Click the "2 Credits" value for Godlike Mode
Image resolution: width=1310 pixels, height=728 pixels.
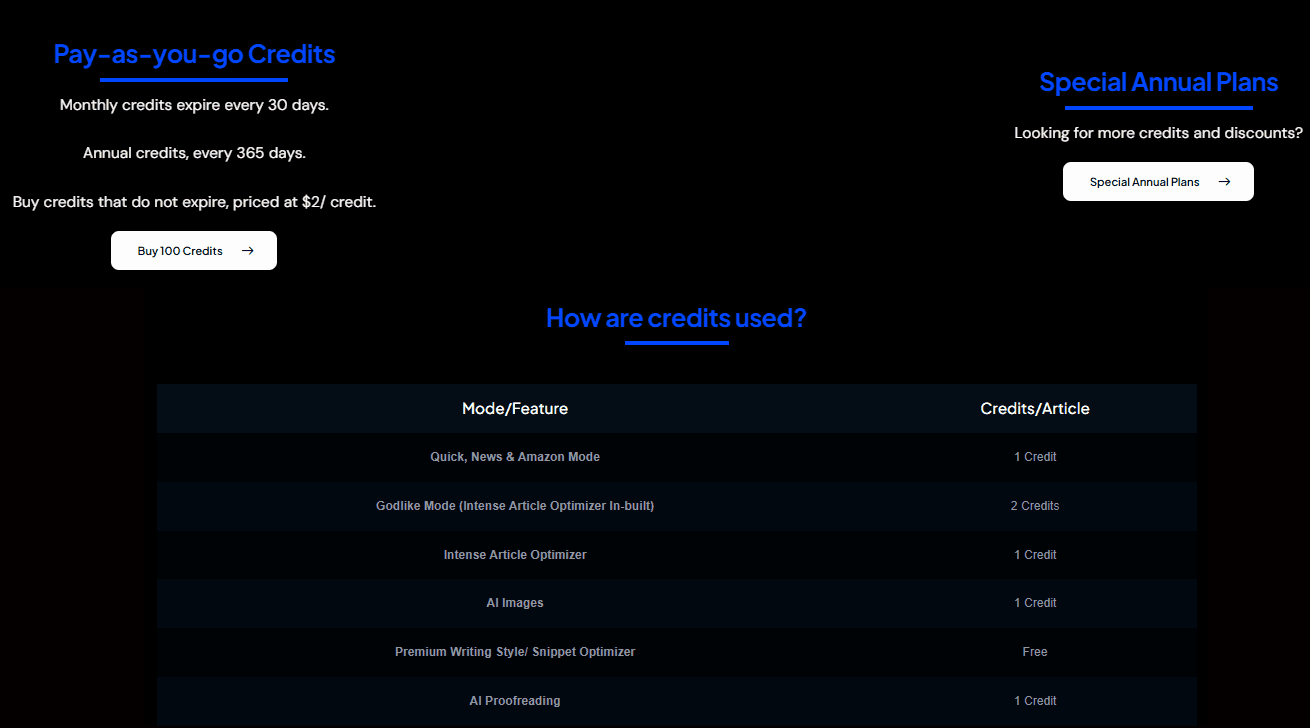click(x=1035, y=506)
